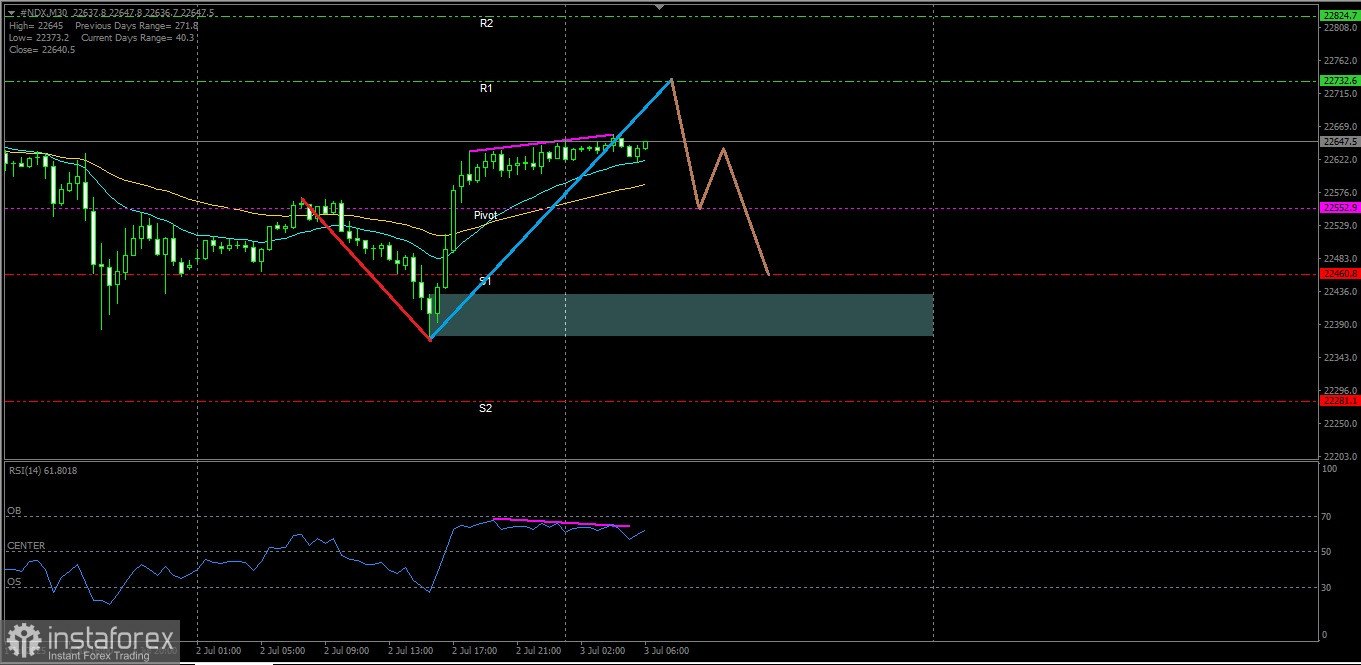Select the 22732.6 green price tag
This screenshot has height=665, width=1361.
tap(1339, 80)
